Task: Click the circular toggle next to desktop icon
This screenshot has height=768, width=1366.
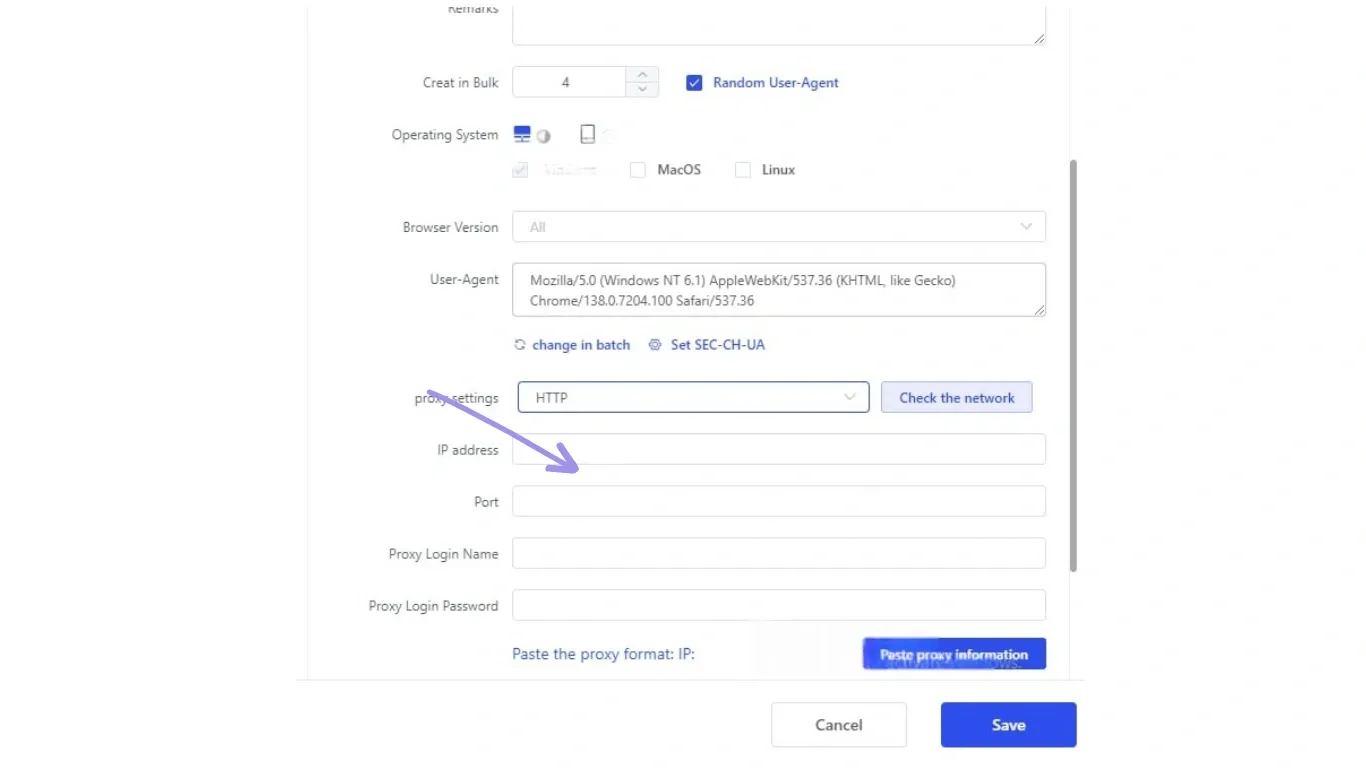Action: pyautogui.click(x=543, y=135)
